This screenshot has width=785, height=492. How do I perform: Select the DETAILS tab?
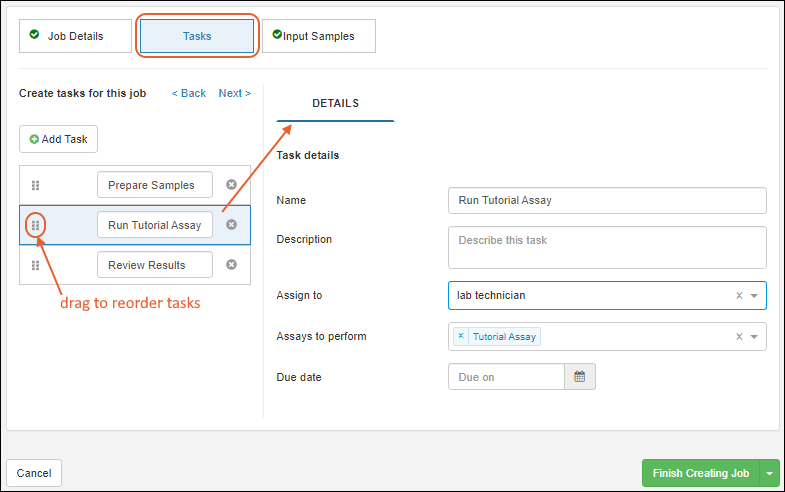335,103
